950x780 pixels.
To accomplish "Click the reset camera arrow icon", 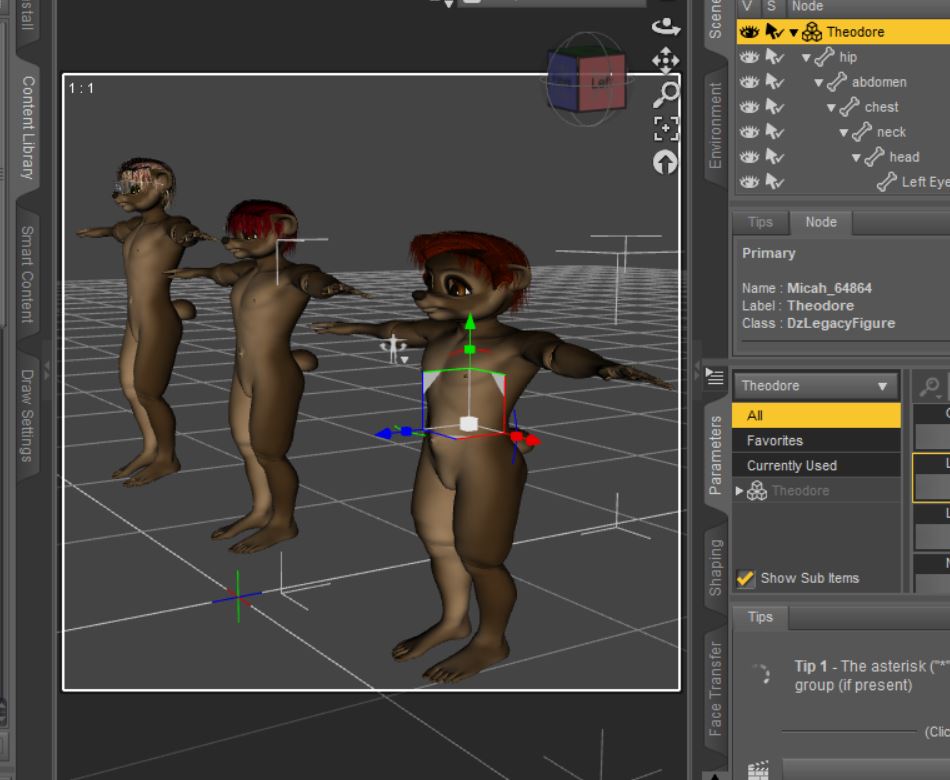I will (x=665, y=162).
